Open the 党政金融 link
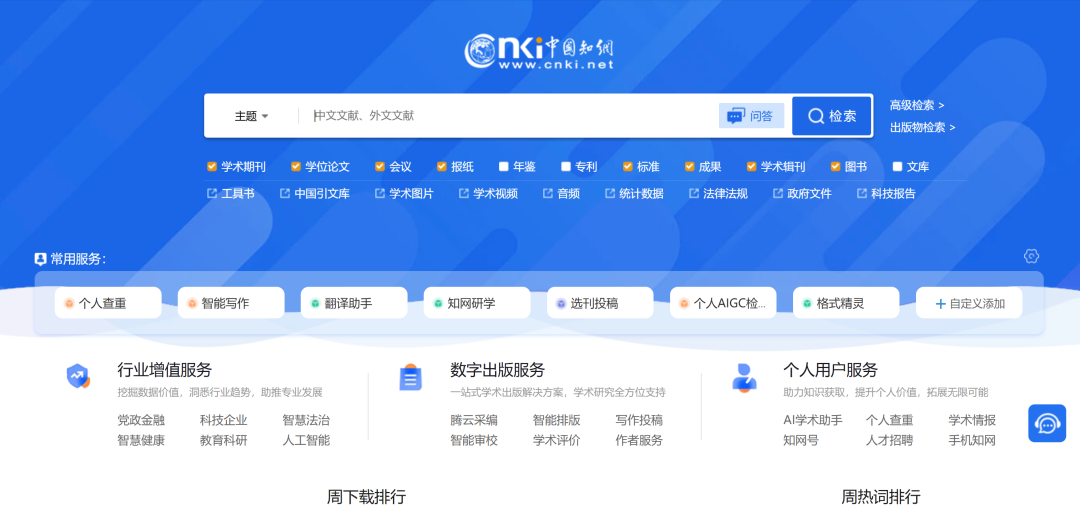This screenshot has width=1080, height=516. click(141, 420)
